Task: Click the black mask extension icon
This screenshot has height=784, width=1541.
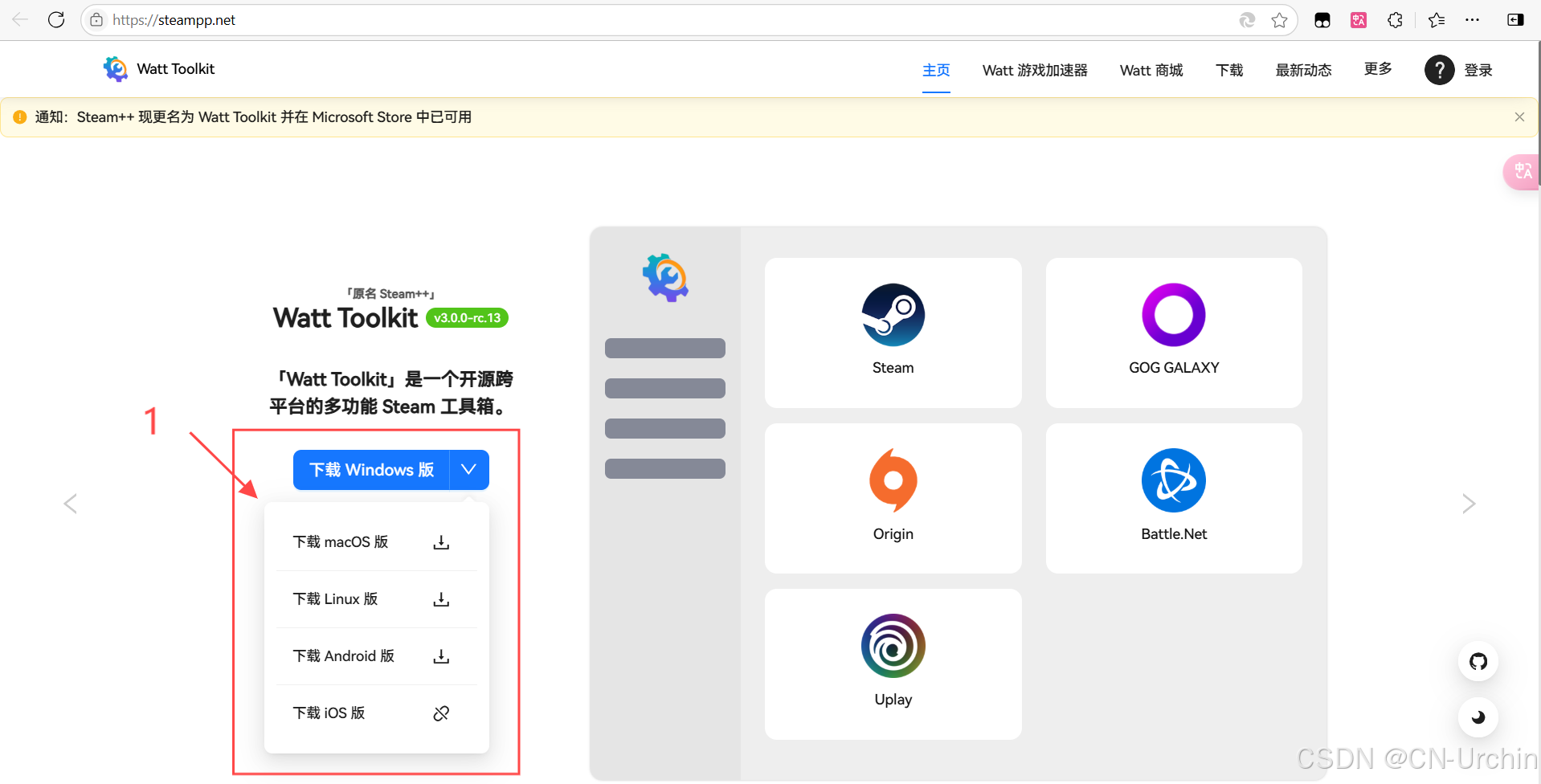Action: pos(1322,20)
